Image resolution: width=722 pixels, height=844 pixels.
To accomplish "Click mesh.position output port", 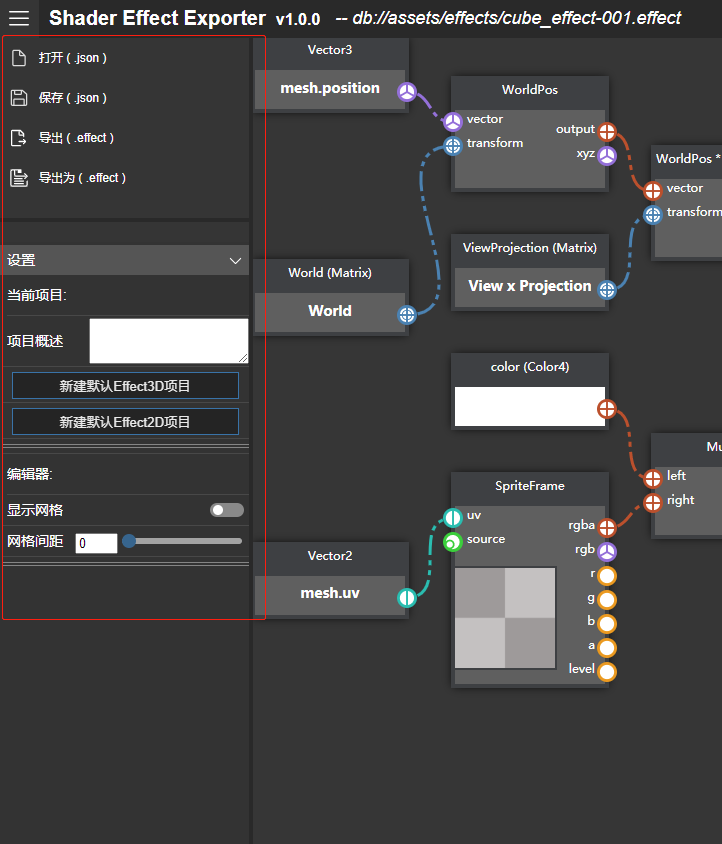I will click(407, 93).
